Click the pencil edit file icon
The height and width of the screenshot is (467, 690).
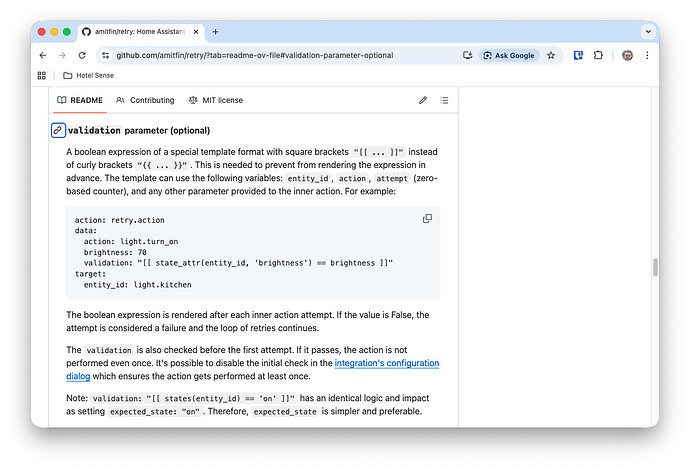point(423,100)
